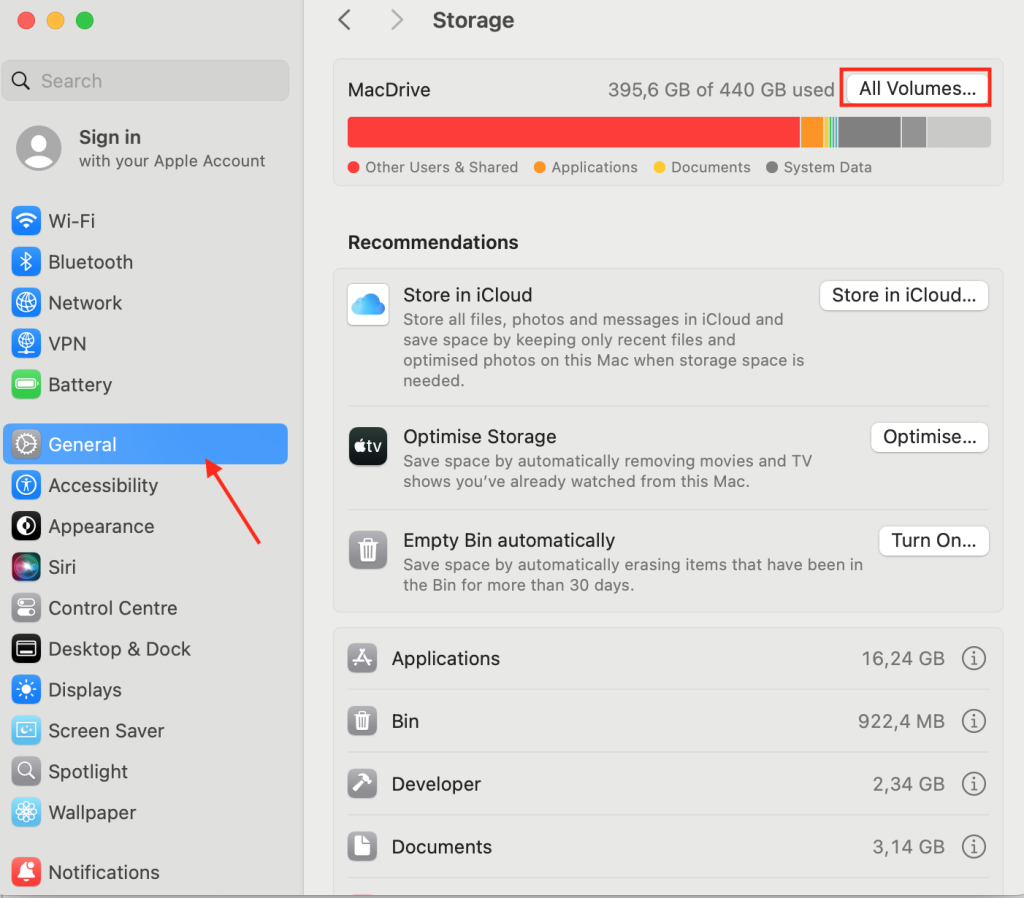This screenshot has height=898, width=1024.
Task: Click the Optimise… button
Action: 929,437
